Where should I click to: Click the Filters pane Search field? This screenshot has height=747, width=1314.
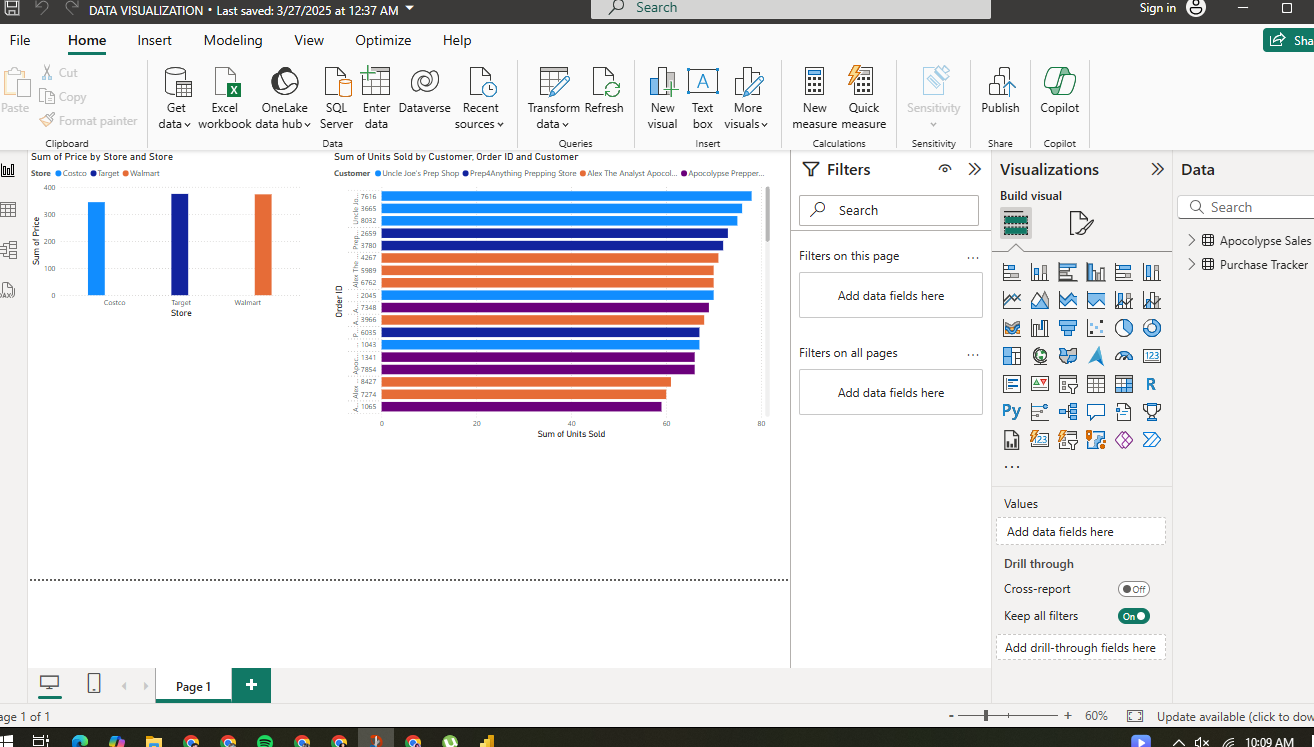[x=889, y=210]
